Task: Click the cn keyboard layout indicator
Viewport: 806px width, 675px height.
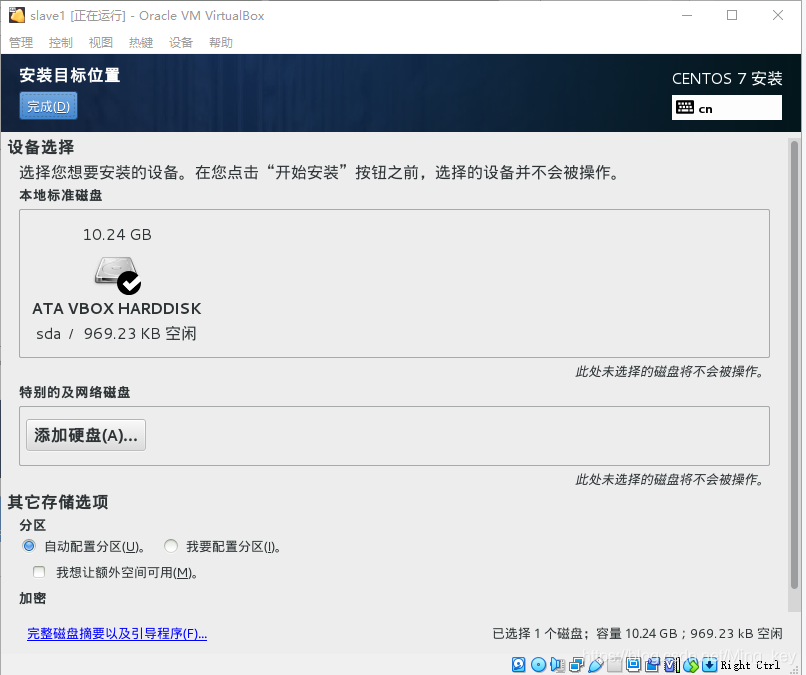Action: point(727,107)
